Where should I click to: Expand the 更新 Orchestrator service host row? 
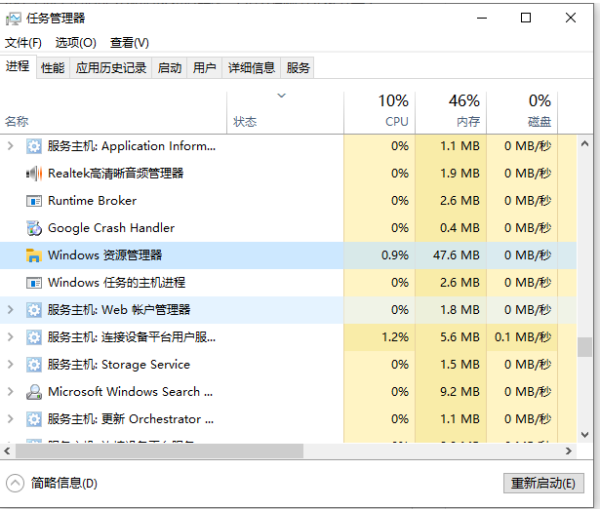point(11,419)
